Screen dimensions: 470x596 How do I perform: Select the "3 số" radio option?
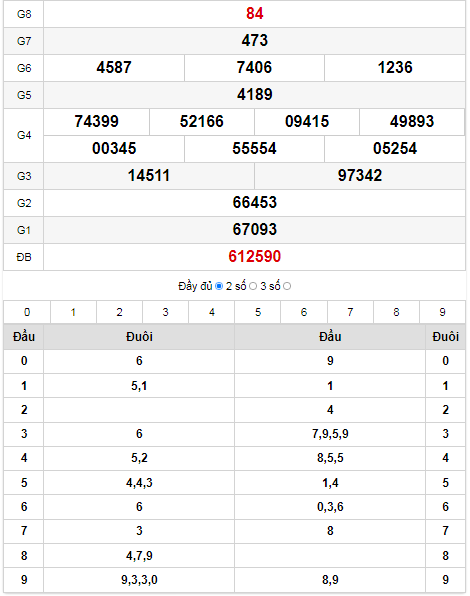coord(287,286)
